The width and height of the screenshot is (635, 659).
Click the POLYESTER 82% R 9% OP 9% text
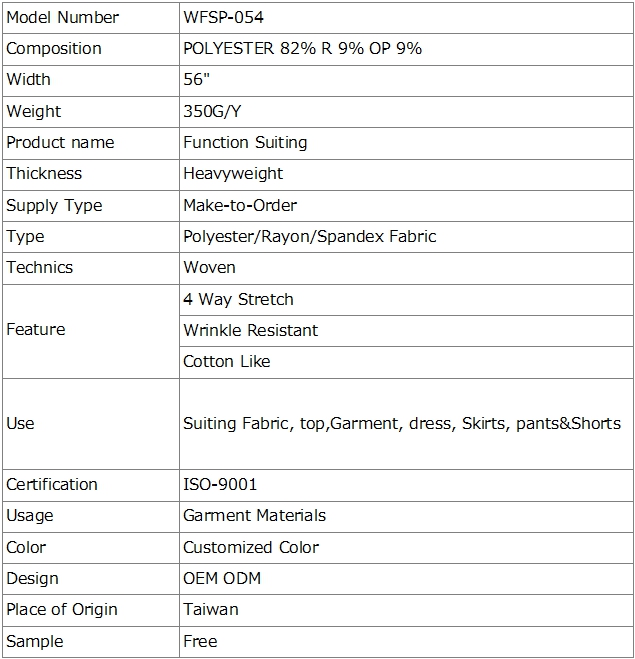(302, 49)
